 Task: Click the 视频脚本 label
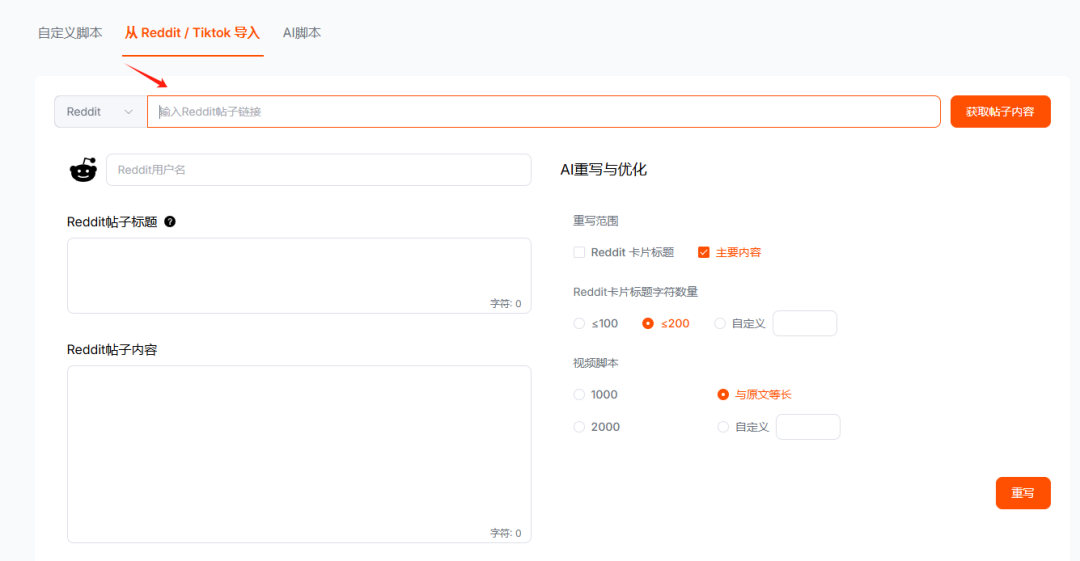(x=596, y=363)
